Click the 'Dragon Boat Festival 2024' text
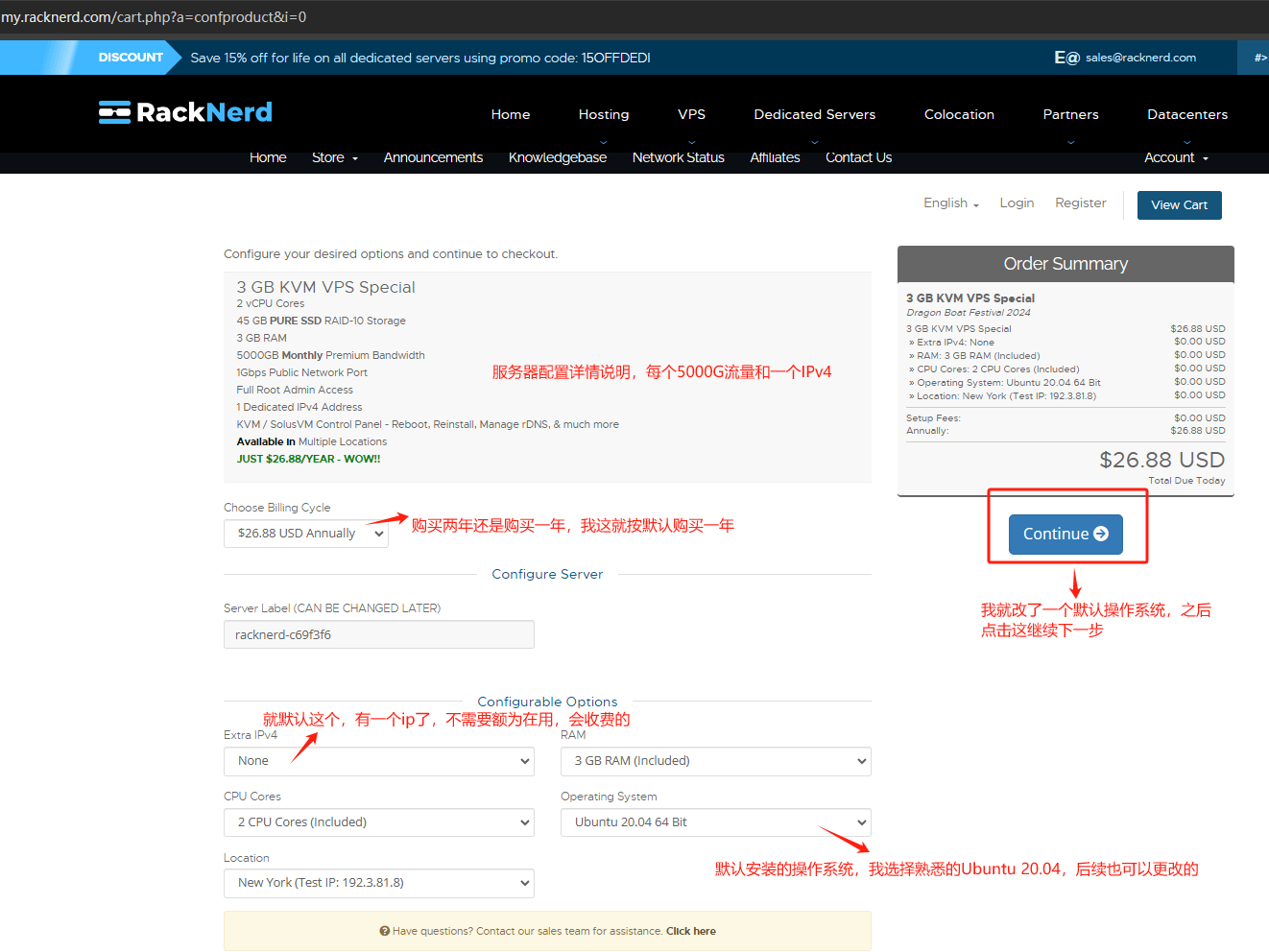Viewport: 1269px width, 952px height. [x=968, y=312]
